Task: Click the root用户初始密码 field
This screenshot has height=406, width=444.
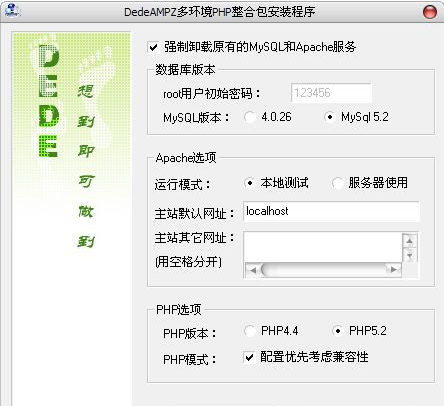Action: (x=331, y=93)
